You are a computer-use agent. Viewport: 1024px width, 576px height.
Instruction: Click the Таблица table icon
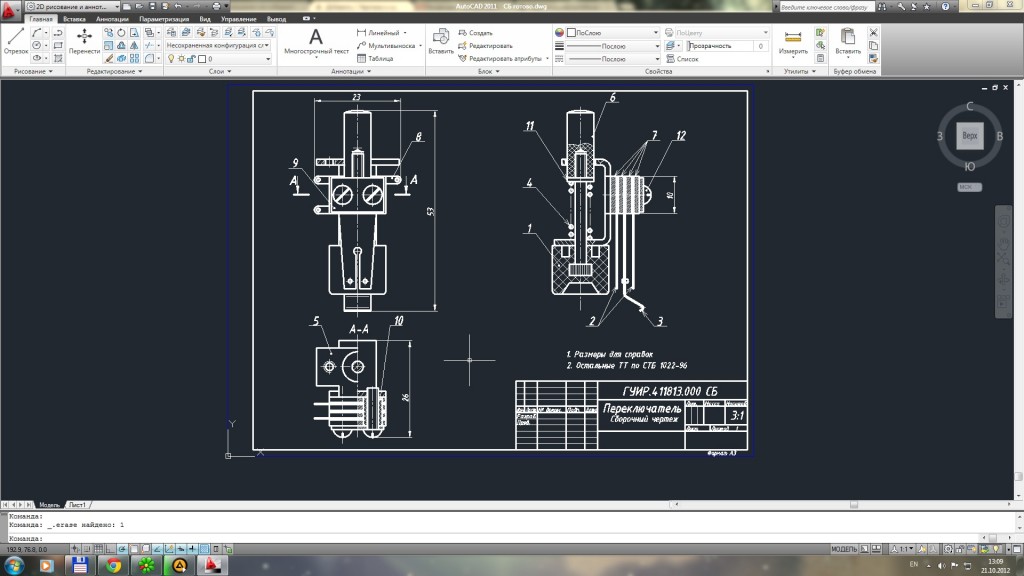361,59
